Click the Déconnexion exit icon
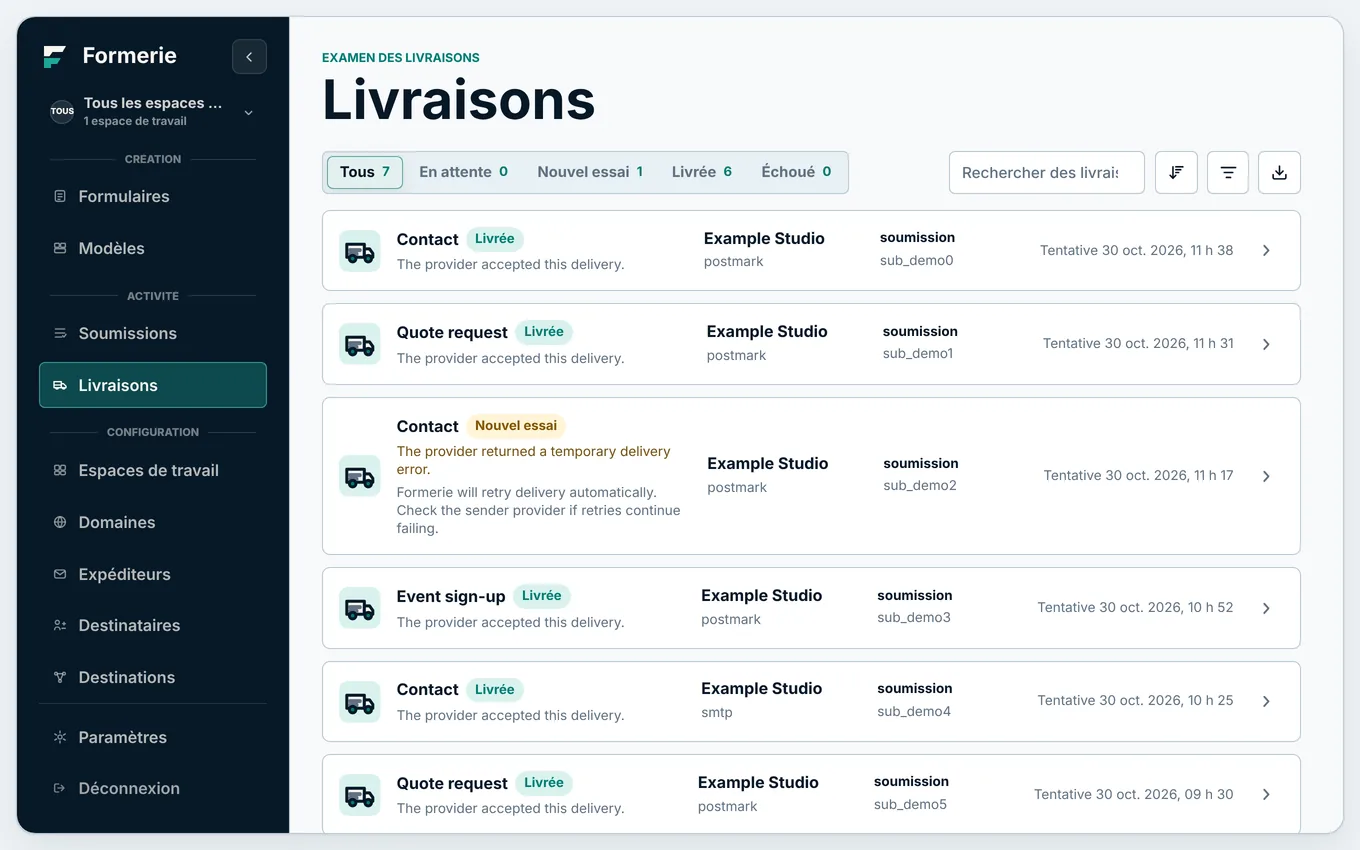 click(60, 788)
